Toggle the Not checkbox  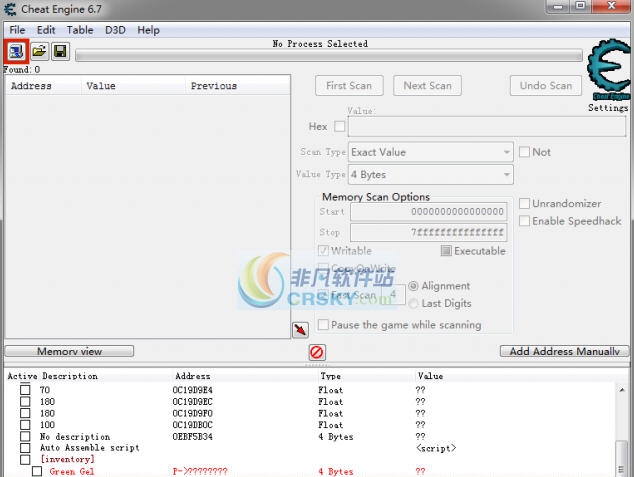[x=524, y=152]
